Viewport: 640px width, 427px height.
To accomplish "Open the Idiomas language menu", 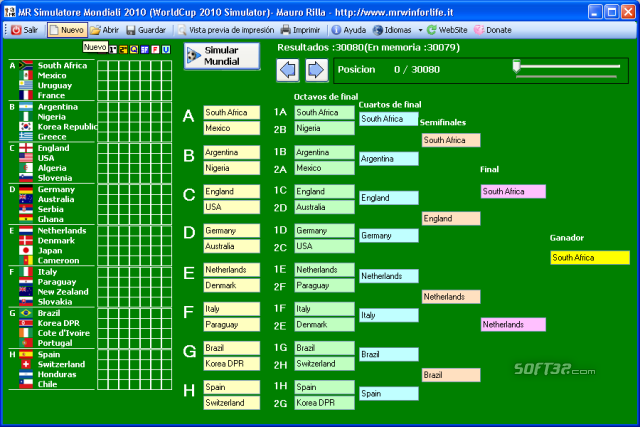I will pyautogui.click(x=392, y=30).
